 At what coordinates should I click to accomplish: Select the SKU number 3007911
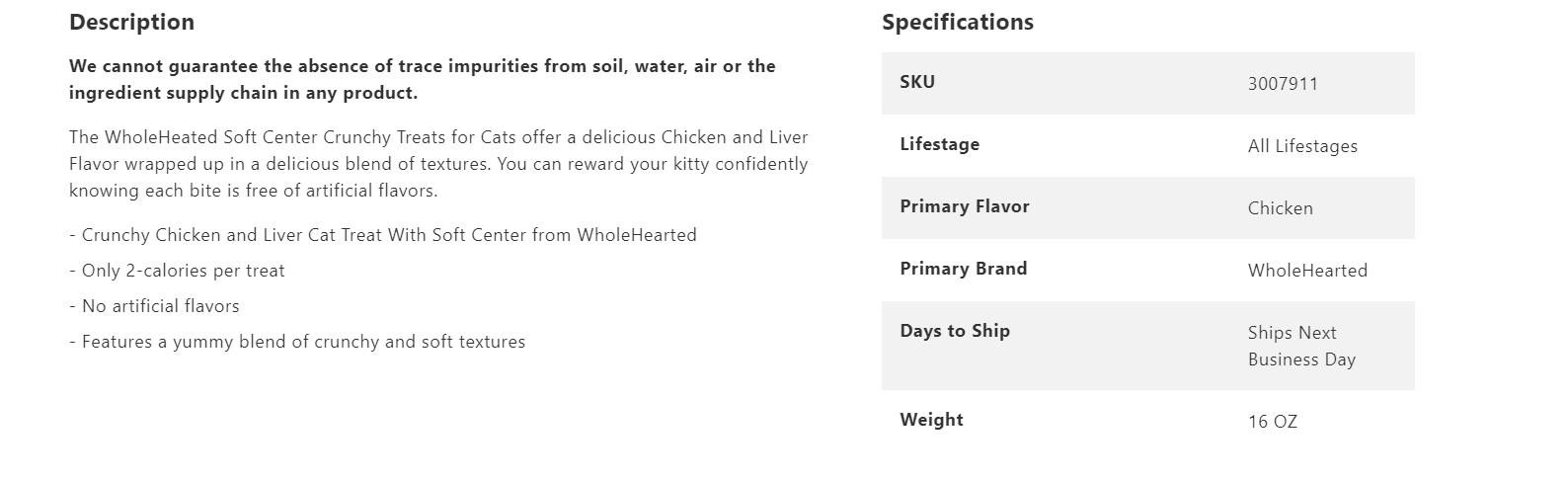[x=1283, y=84]
